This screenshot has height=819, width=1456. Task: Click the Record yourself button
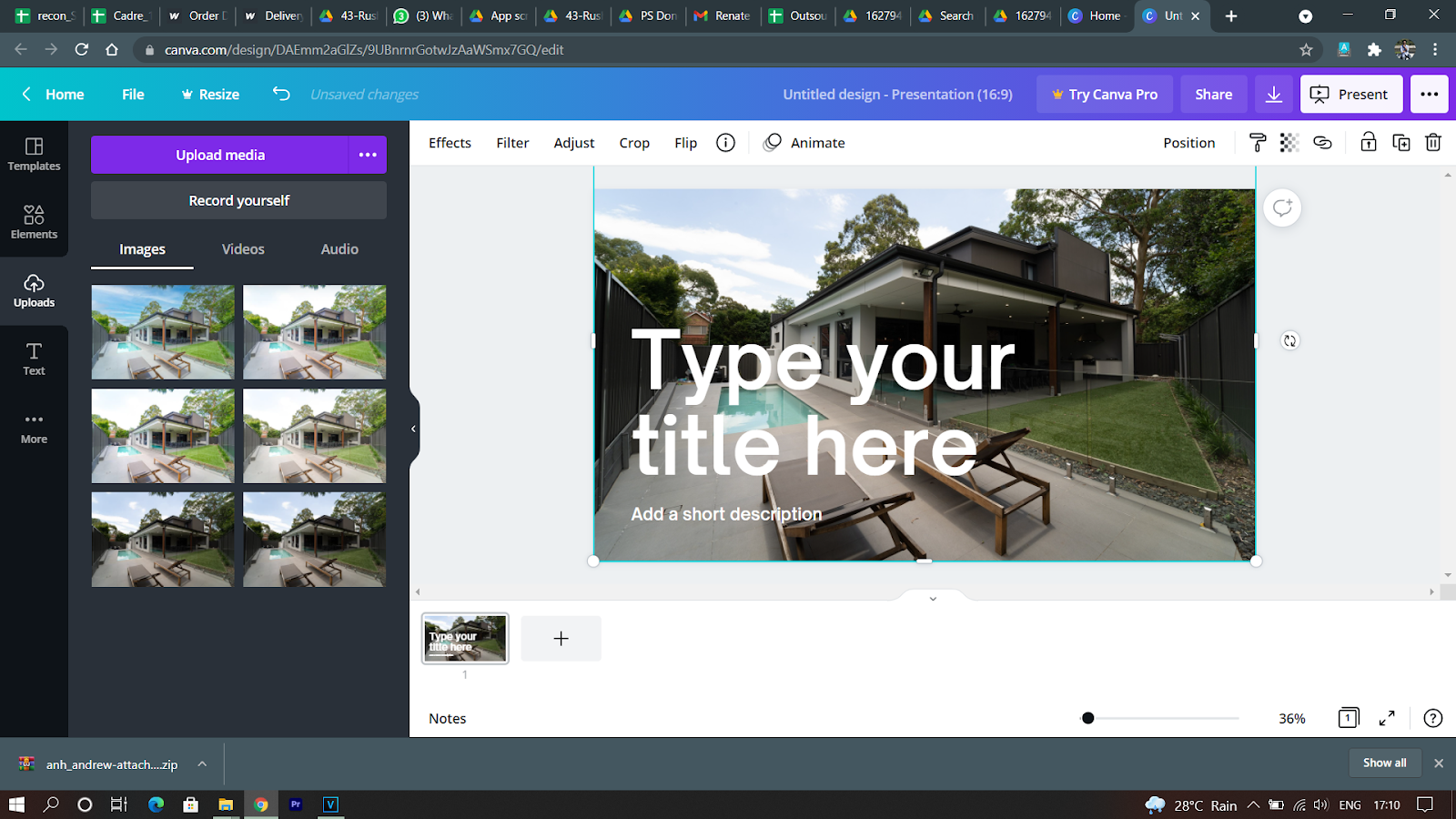[x=238, y=199]
